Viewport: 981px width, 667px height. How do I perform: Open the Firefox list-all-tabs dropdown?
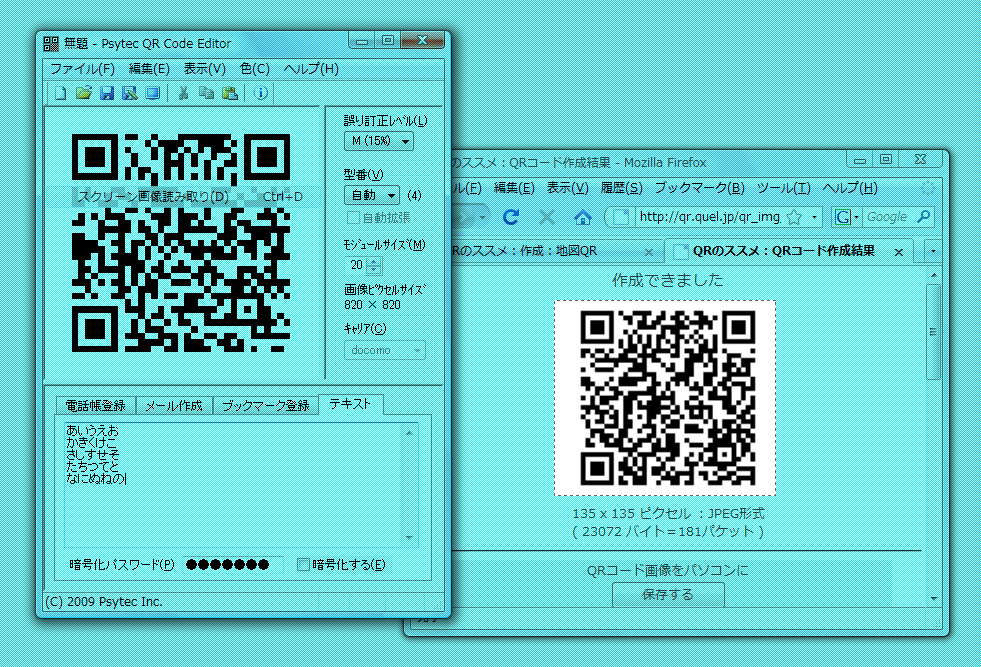coord(933,252)
